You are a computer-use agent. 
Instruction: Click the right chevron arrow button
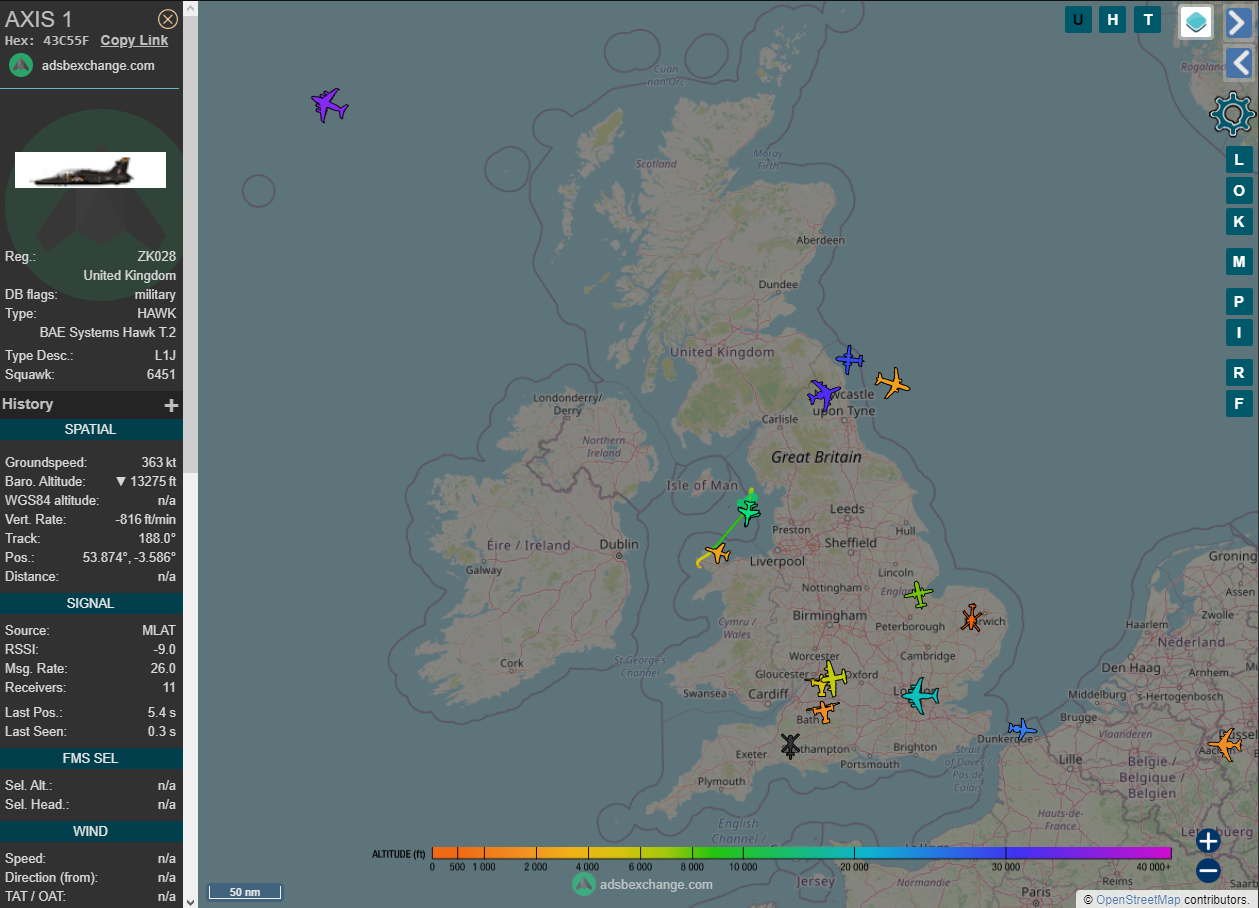1239,22
